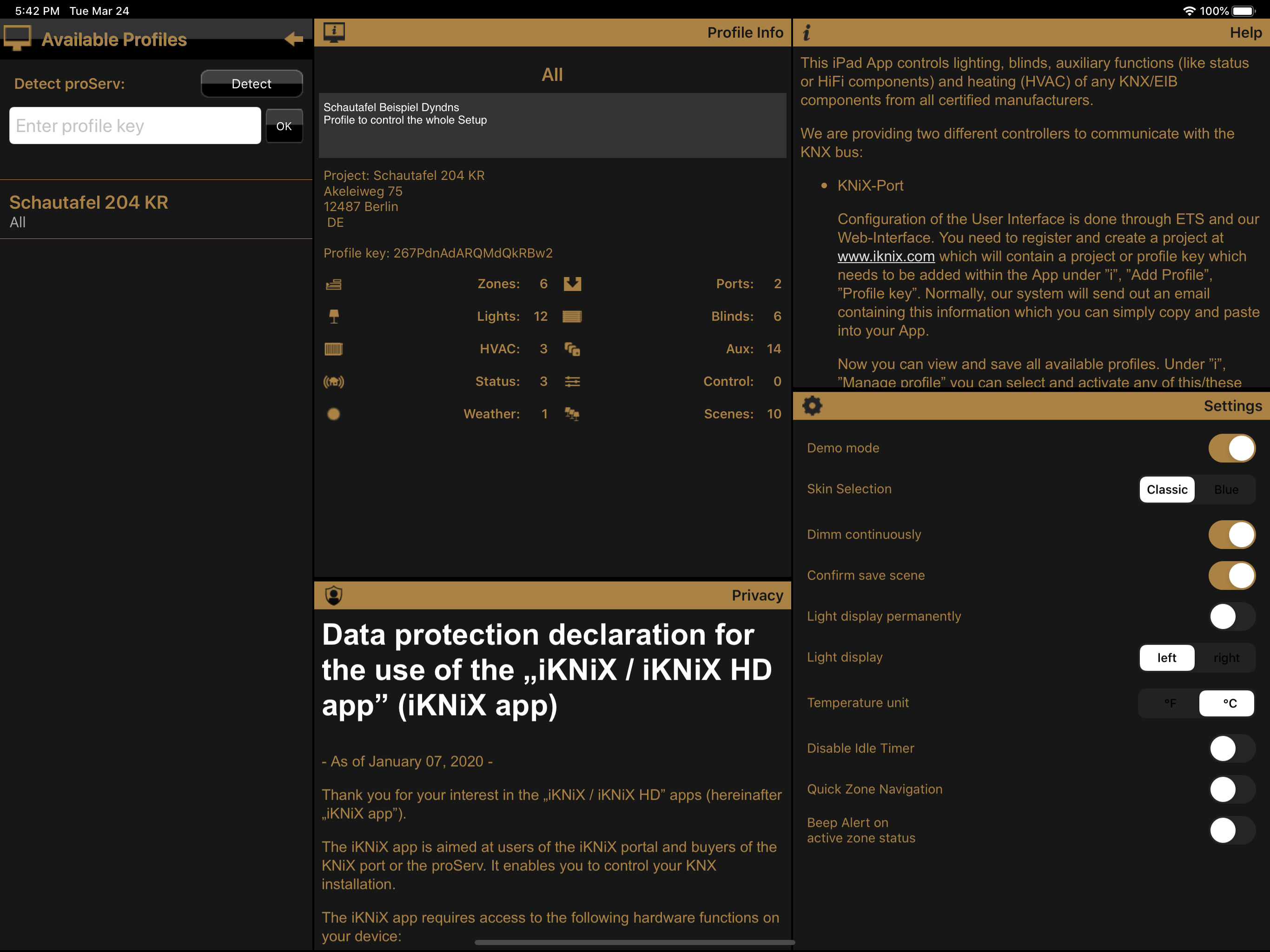Click the KNiX-Port bullet text
This screenshot has height=952, width=1270.
tap(870, 185)
